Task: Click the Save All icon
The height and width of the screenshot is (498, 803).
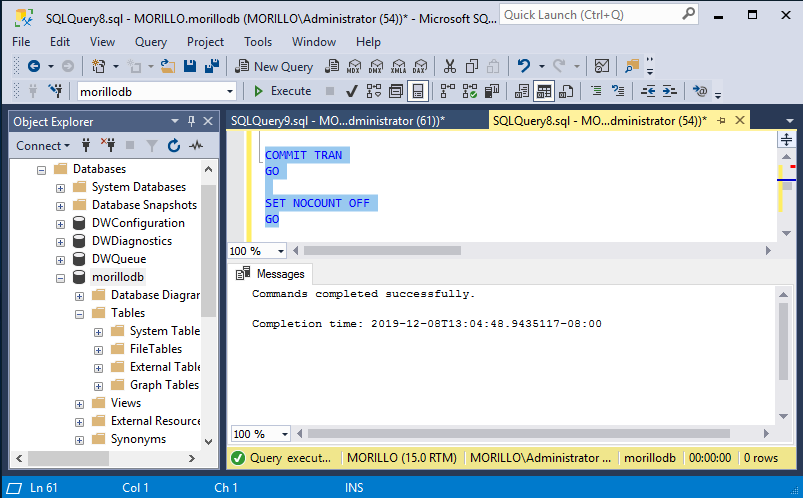Action: 212,66
